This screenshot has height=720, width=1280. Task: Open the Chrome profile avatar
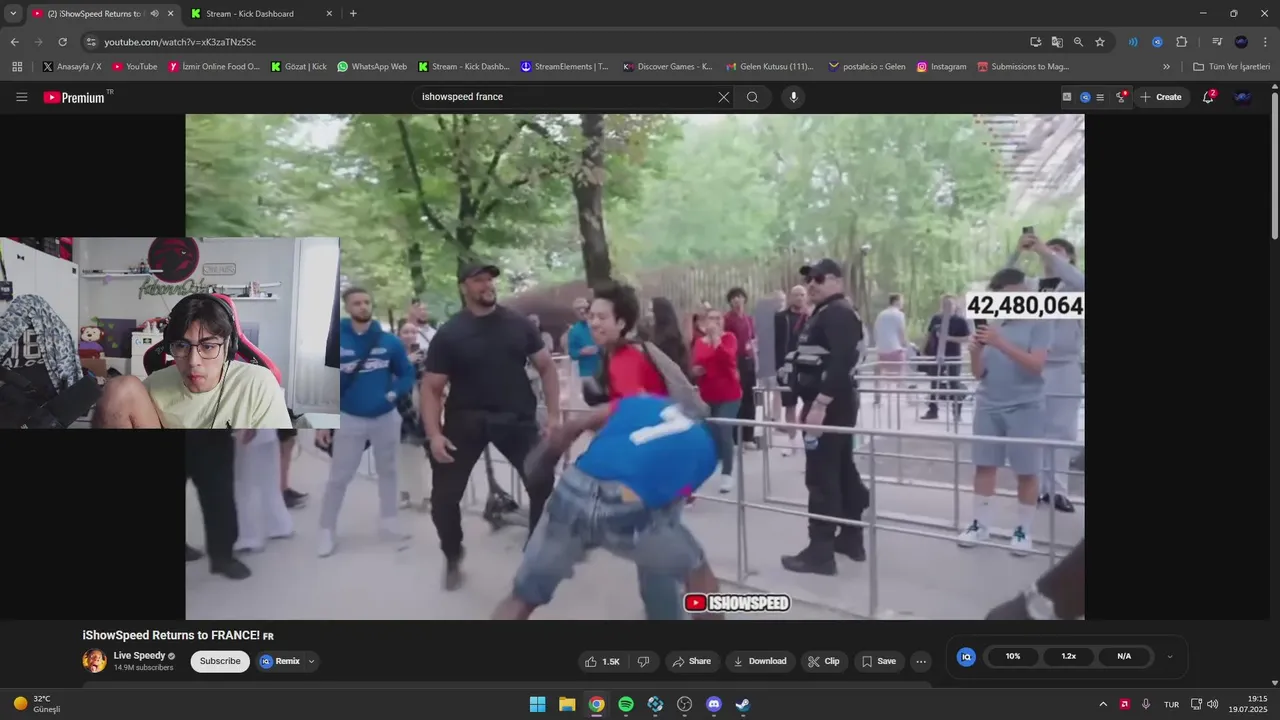point(1241,42)
